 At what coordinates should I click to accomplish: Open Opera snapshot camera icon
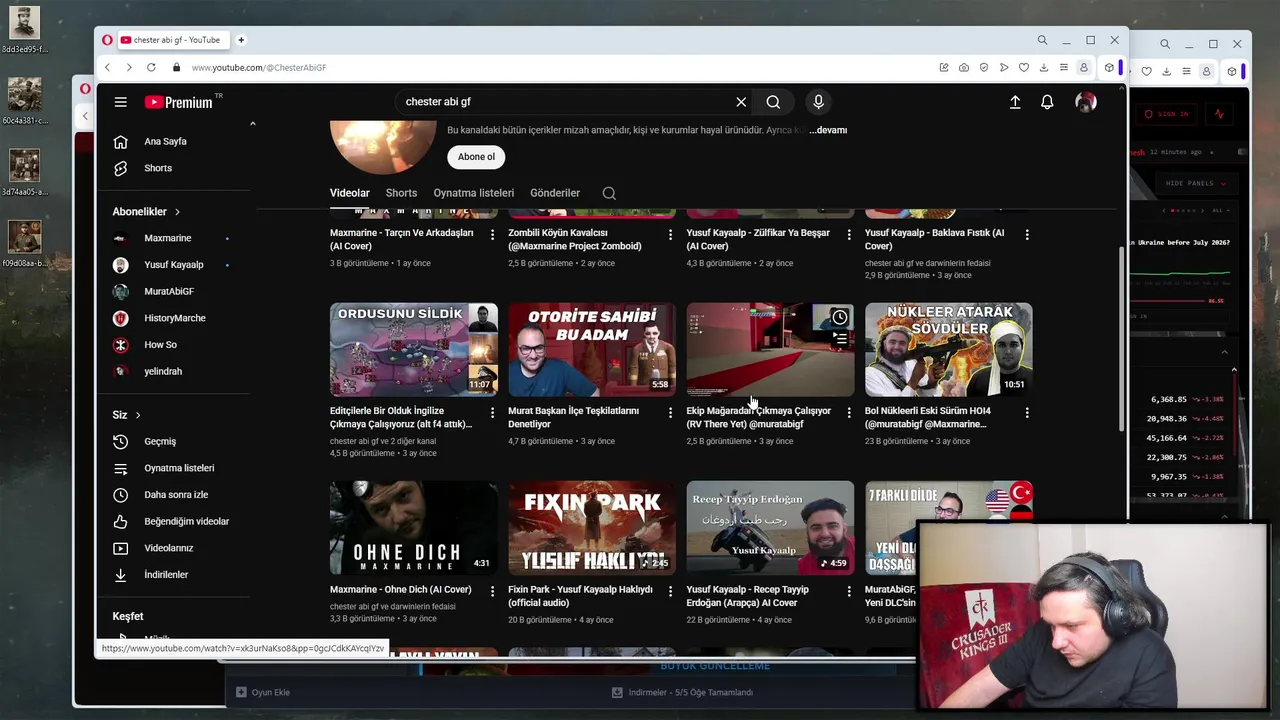963,67
